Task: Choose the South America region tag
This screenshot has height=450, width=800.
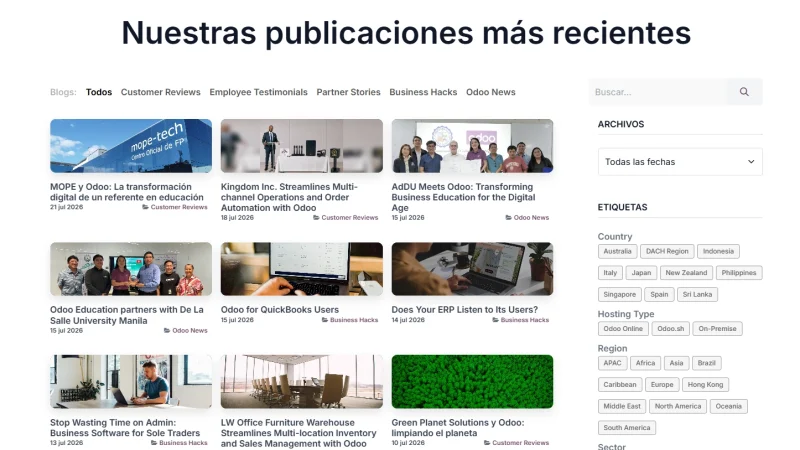Action: [x=627, y=428]
